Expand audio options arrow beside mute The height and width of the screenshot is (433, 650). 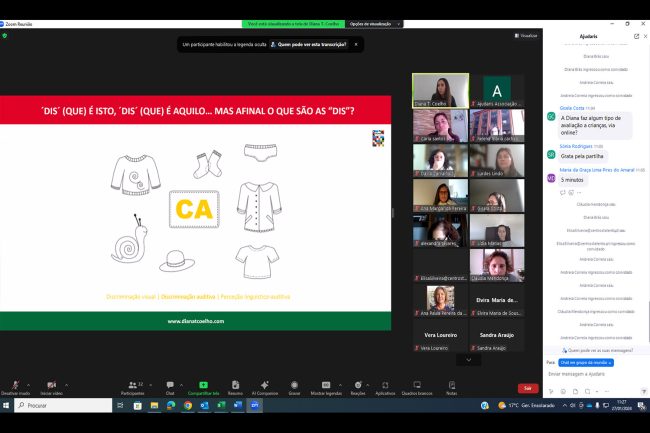pos(27,384)
